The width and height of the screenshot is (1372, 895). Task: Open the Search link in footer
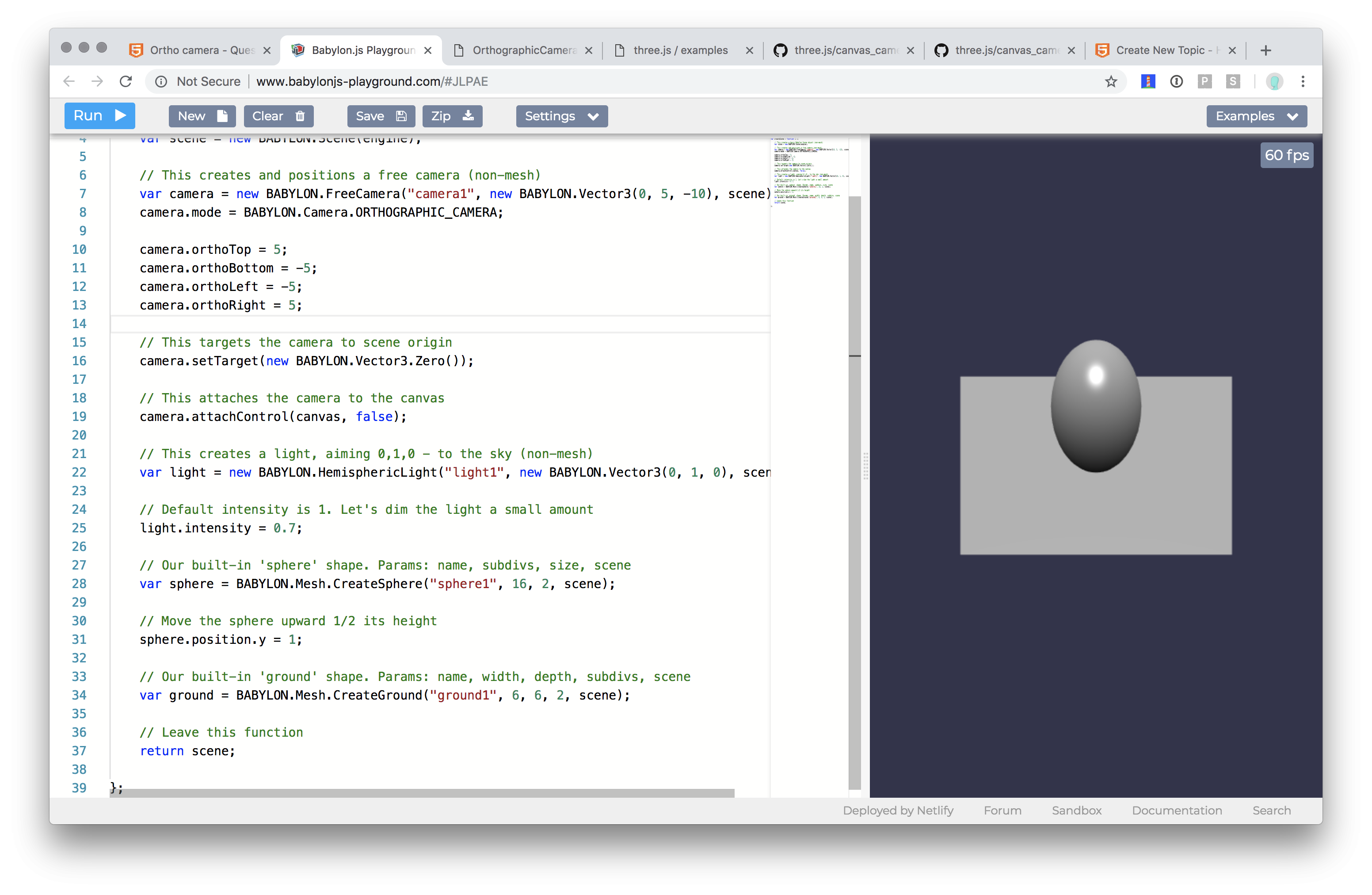[1271, 810]
